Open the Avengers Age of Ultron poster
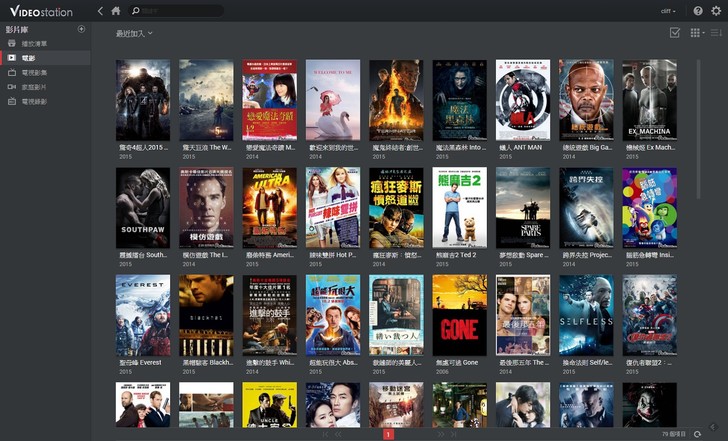Screen dimensions: 728x441 click(650, 315)
